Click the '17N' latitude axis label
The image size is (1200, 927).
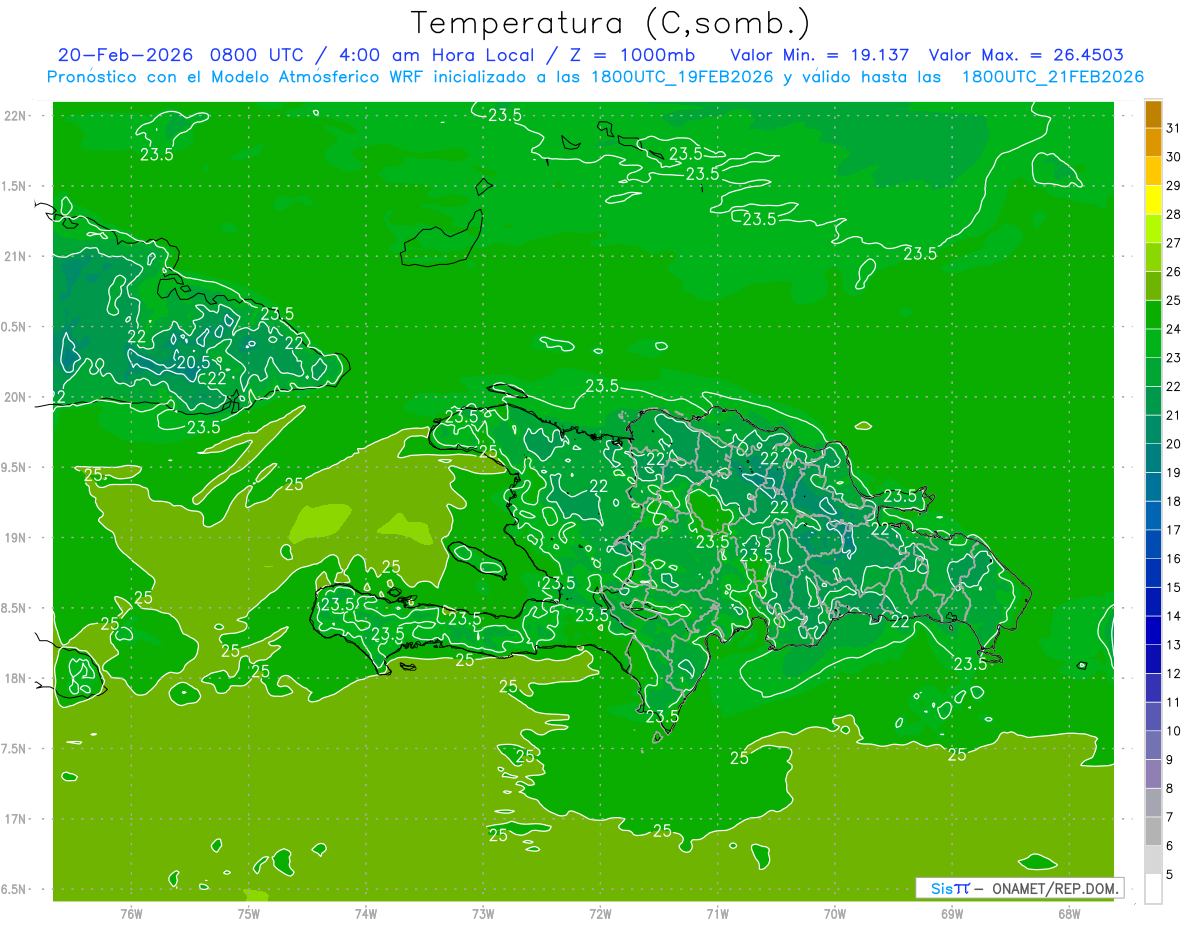tap(16, 819)
